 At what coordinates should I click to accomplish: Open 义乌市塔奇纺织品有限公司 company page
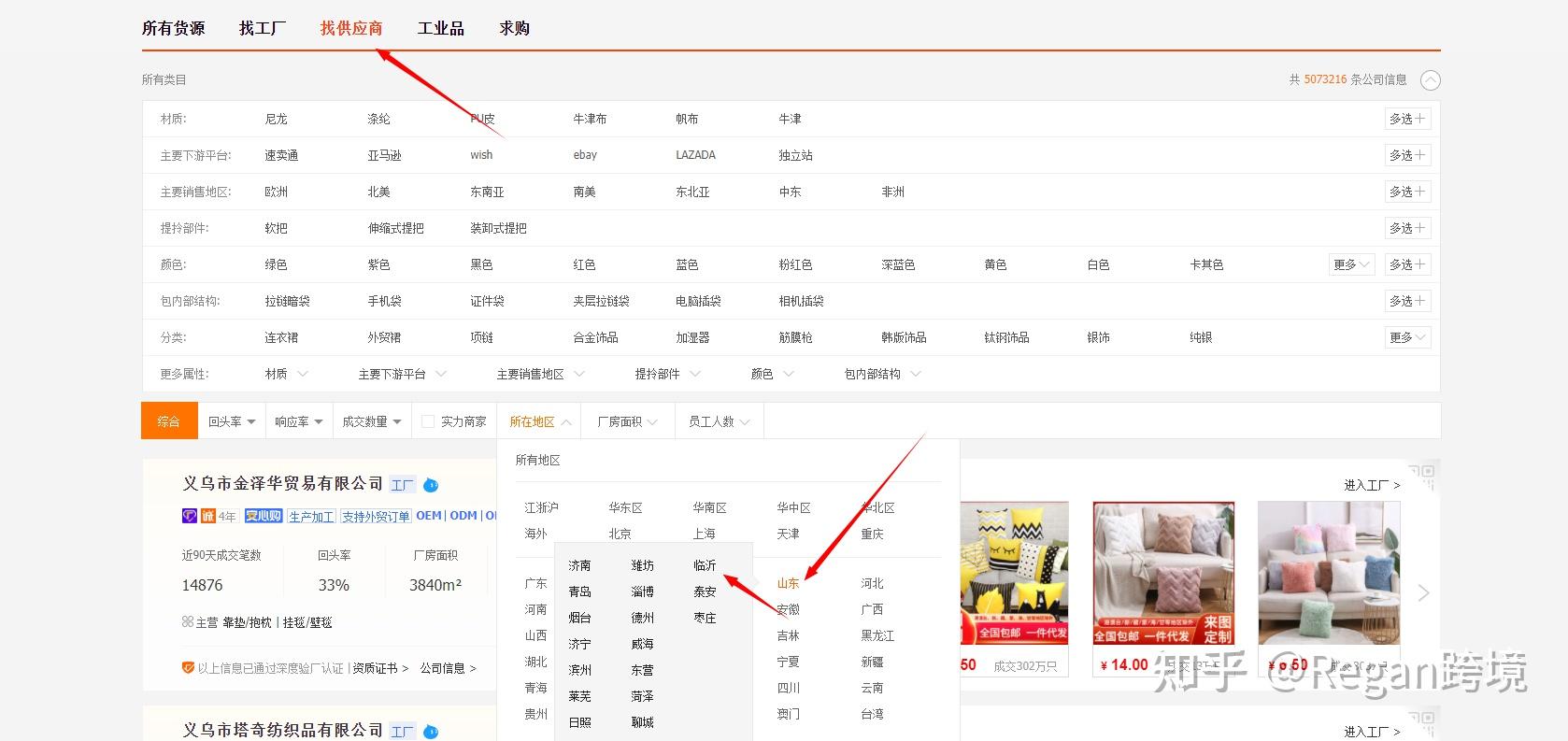tap(283, 730)
